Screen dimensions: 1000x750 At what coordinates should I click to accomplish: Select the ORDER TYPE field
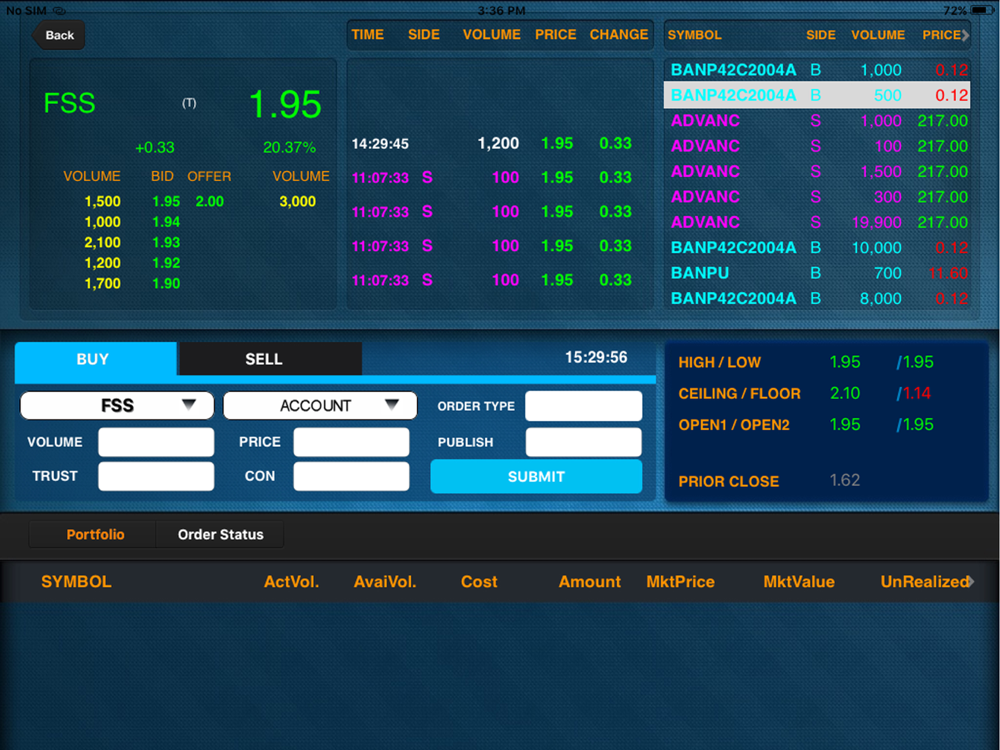pyautogui.click(x=583, y=406)
